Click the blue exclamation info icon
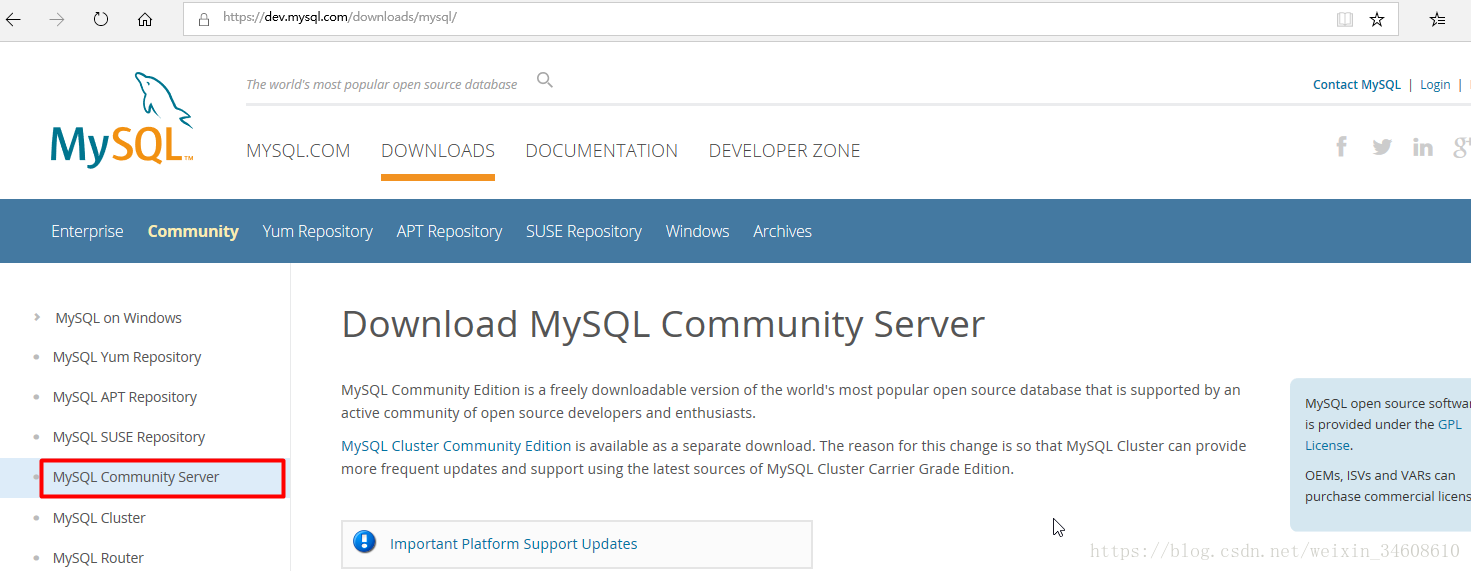This screenshot has height=571, width=1471. tap(365, 543)
